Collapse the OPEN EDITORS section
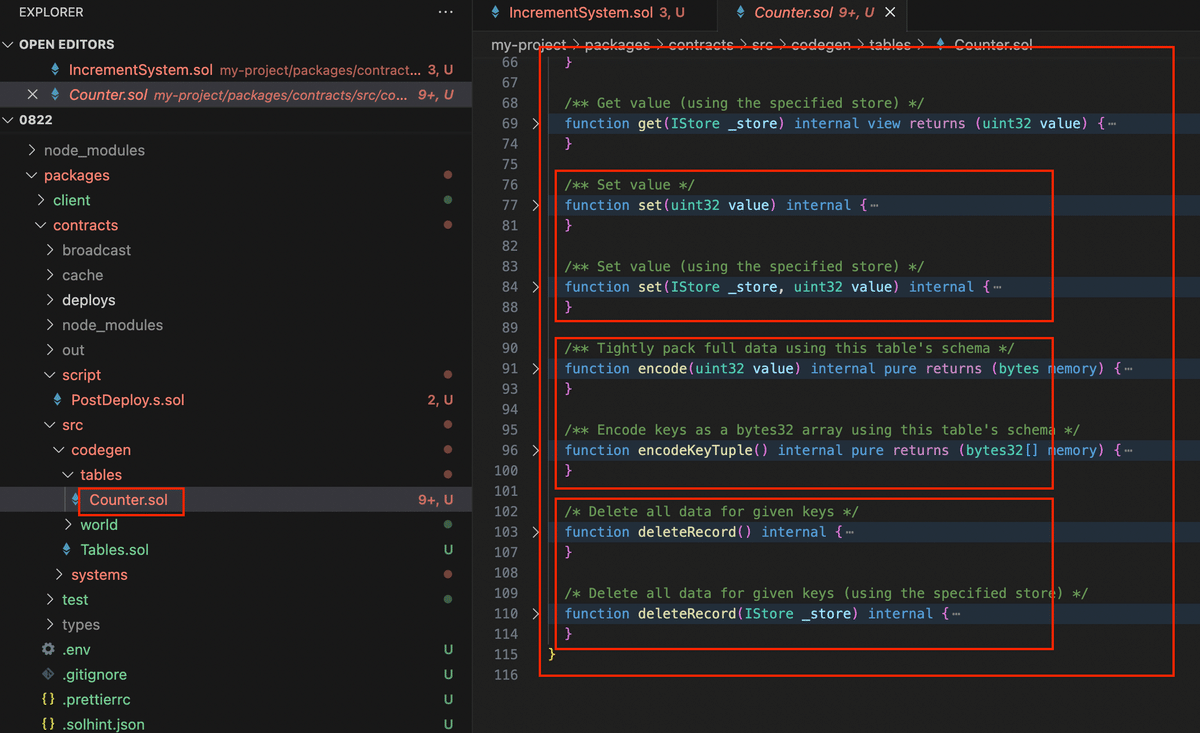1200x733 pixels. point(10,44)
